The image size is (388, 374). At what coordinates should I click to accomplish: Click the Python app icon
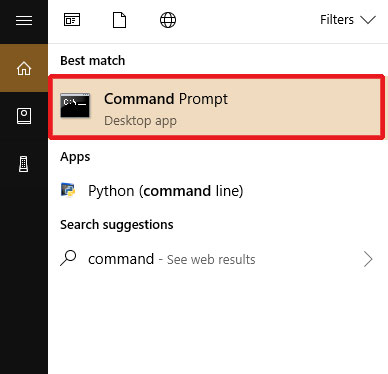[x=68, y=190]
